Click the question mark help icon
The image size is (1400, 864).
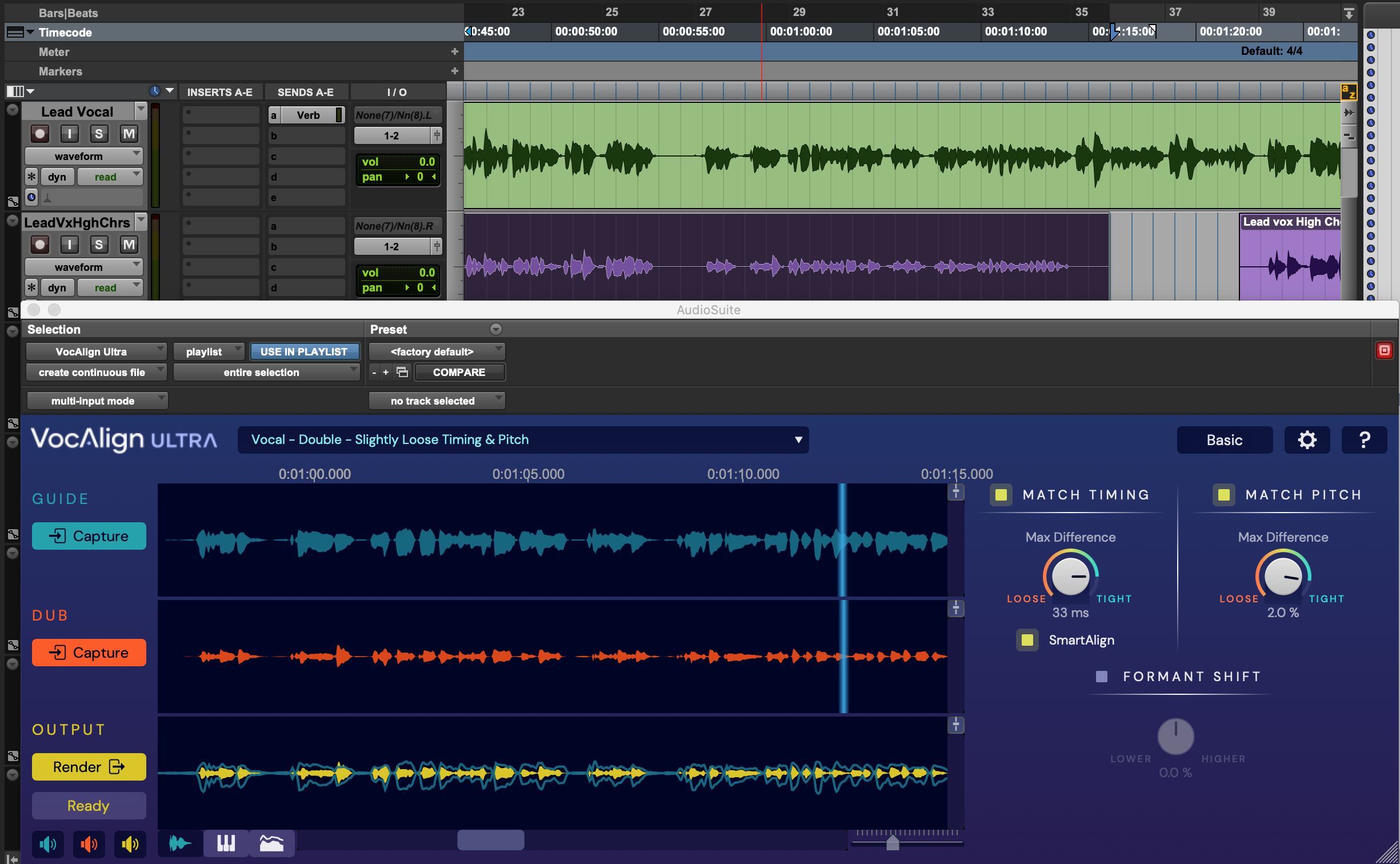[x=1363, y=440]
